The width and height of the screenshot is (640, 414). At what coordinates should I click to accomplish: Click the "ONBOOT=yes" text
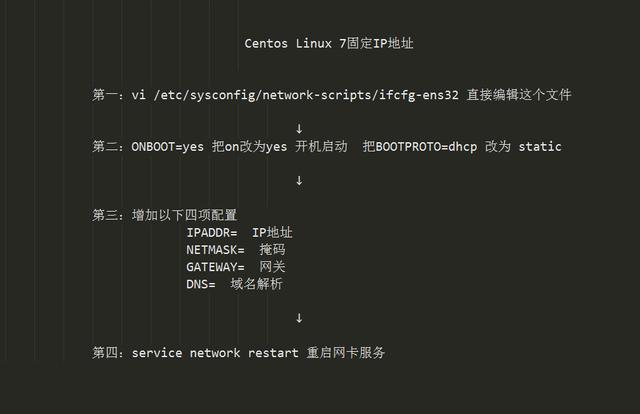point(167,147)
